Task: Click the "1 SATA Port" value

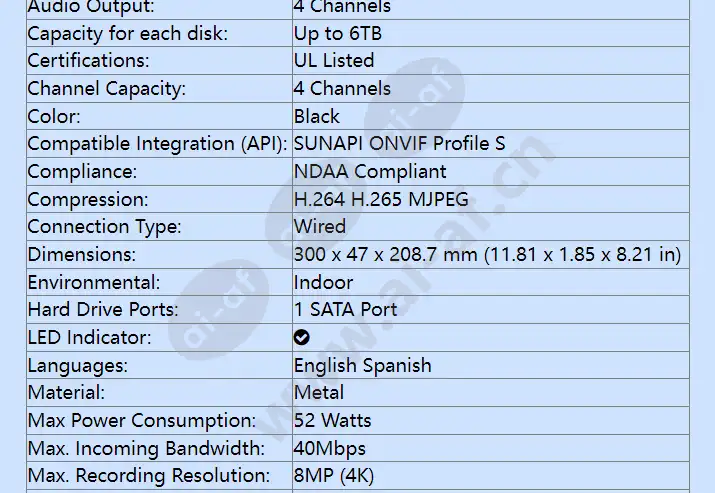Action: point(345,310)
